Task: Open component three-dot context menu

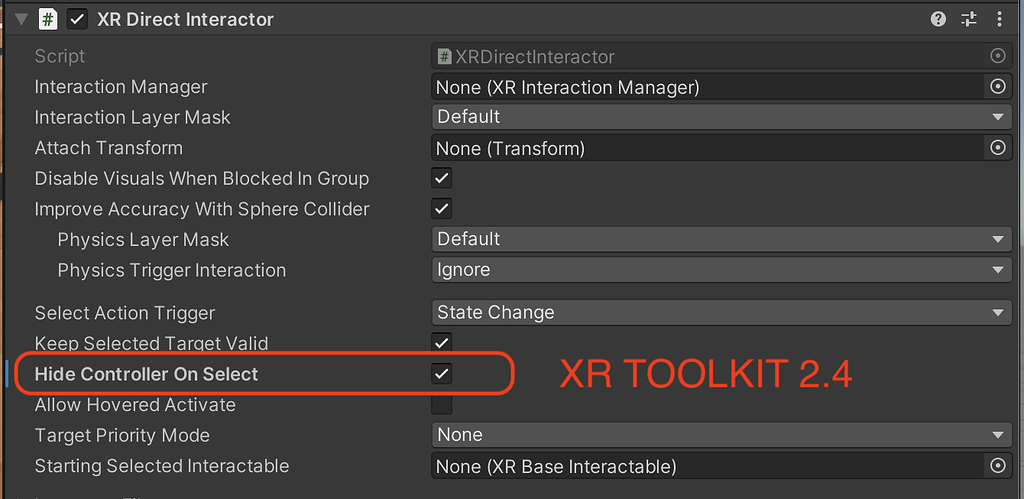Action: click(x=999, y=19)
